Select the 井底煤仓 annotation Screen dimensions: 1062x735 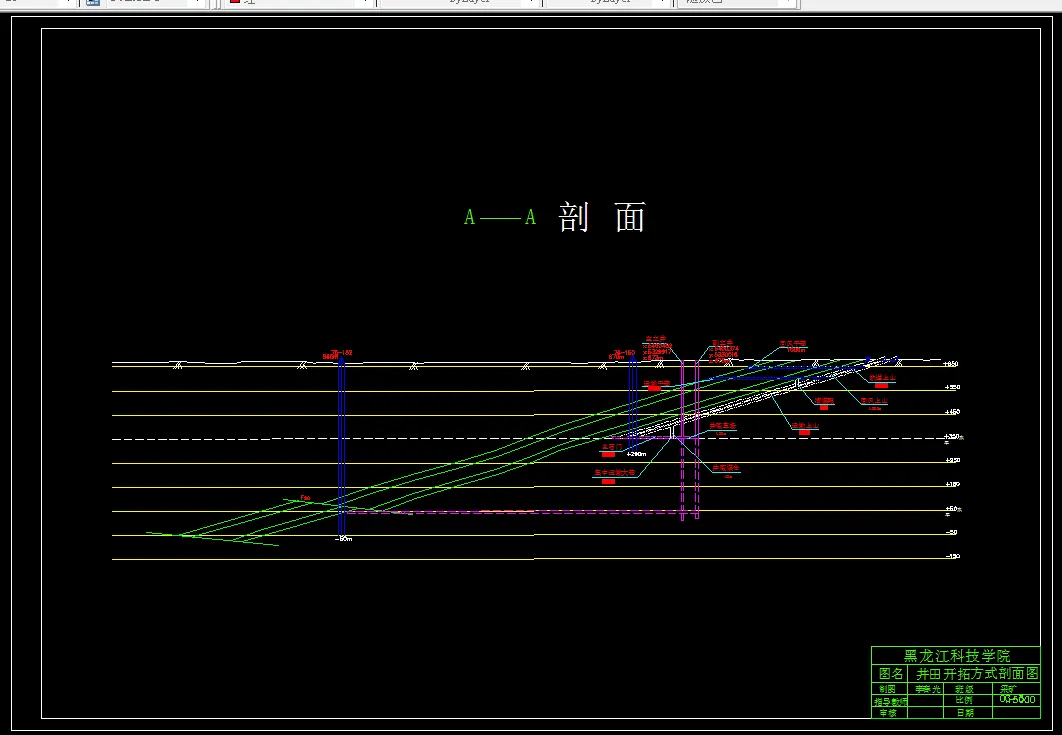[x=725, y=469]
